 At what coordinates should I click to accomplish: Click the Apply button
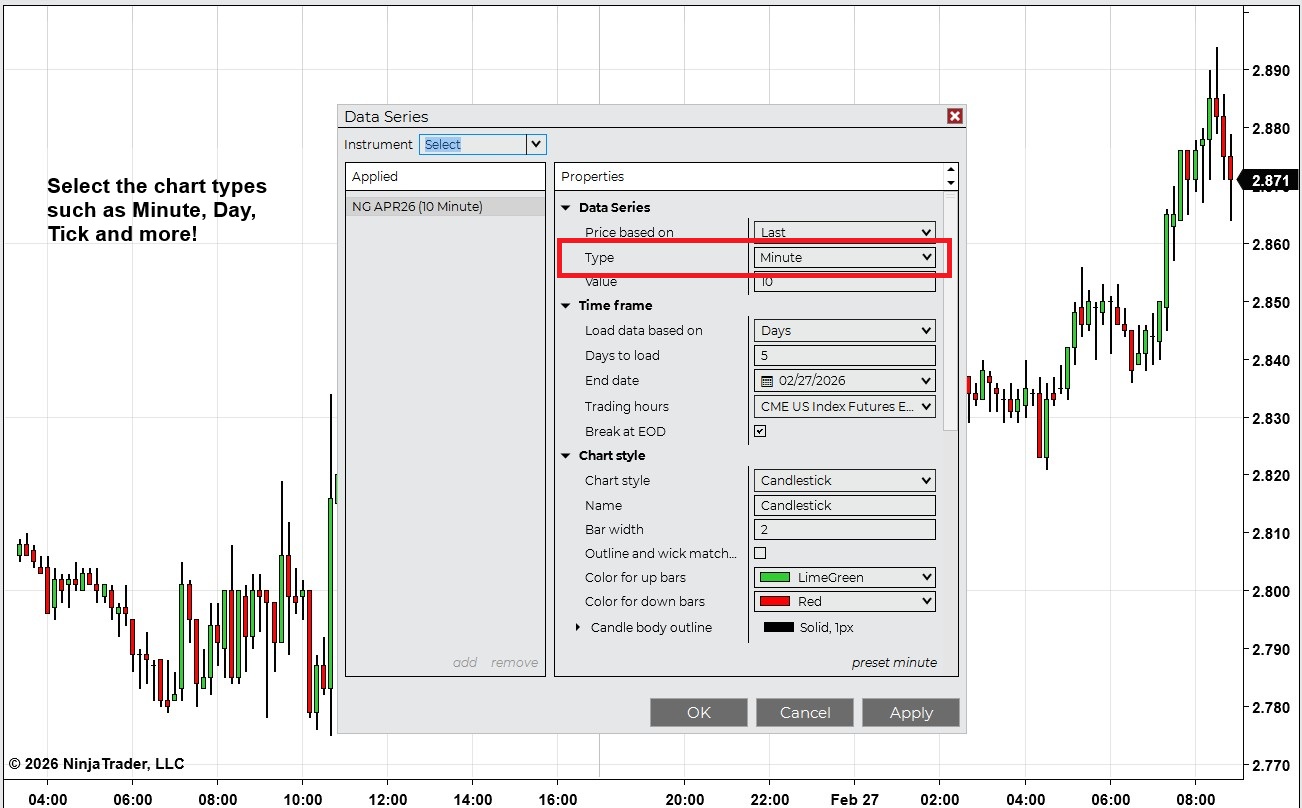pos(911,712)
